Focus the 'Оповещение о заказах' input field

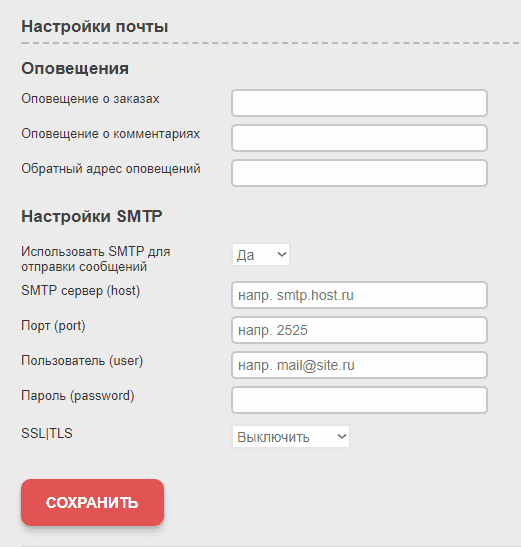pyautogui.click(x=359, y=103)
